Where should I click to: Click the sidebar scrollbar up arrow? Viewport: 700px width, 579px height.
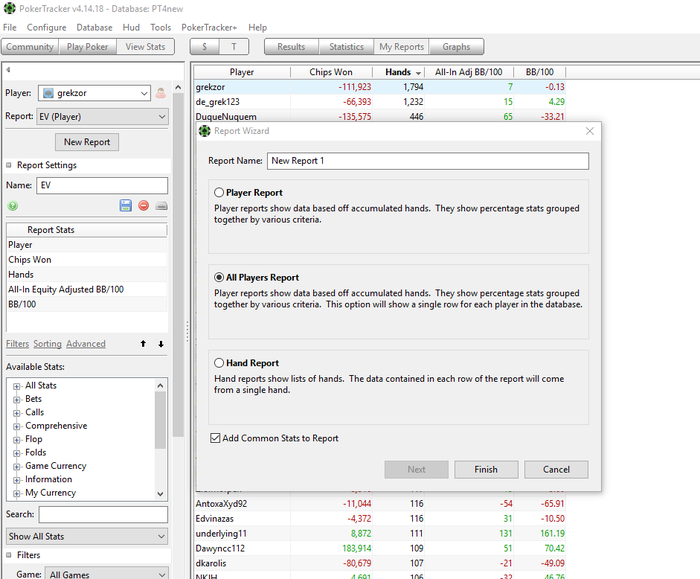click(178, 87)
